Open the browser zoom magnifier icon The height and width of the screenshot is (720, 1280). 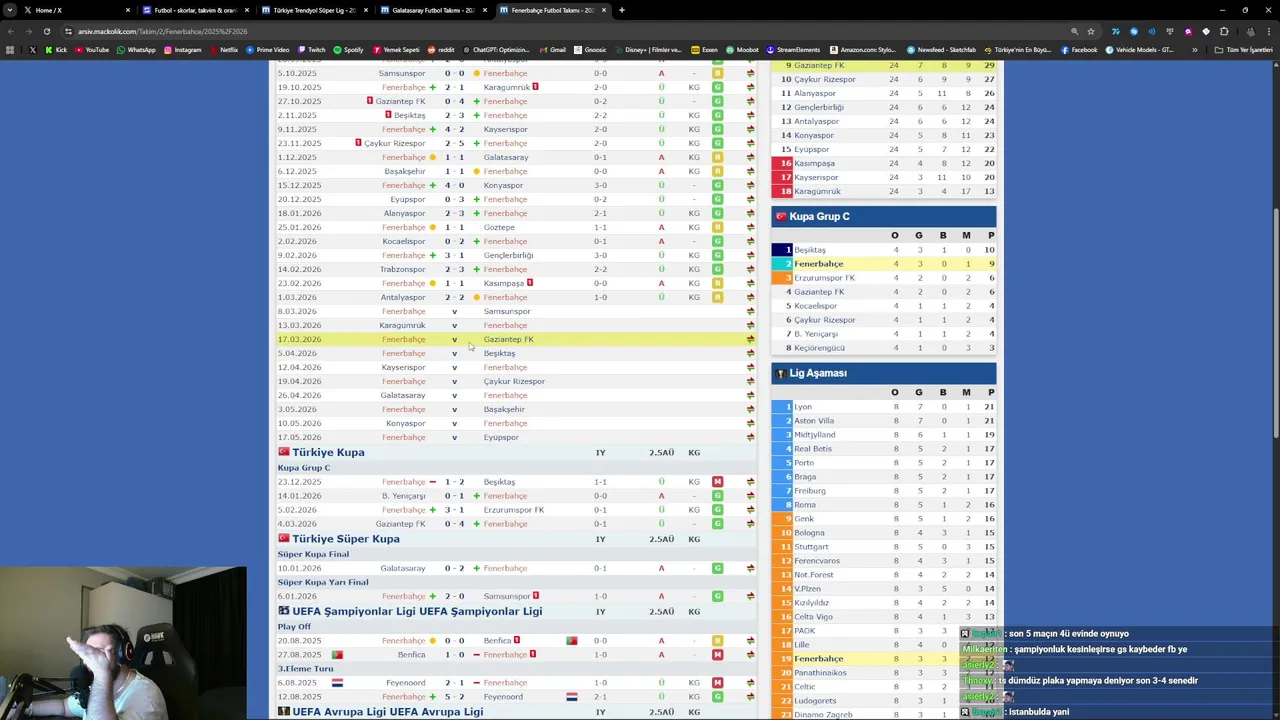click(x=1074, y=31)
